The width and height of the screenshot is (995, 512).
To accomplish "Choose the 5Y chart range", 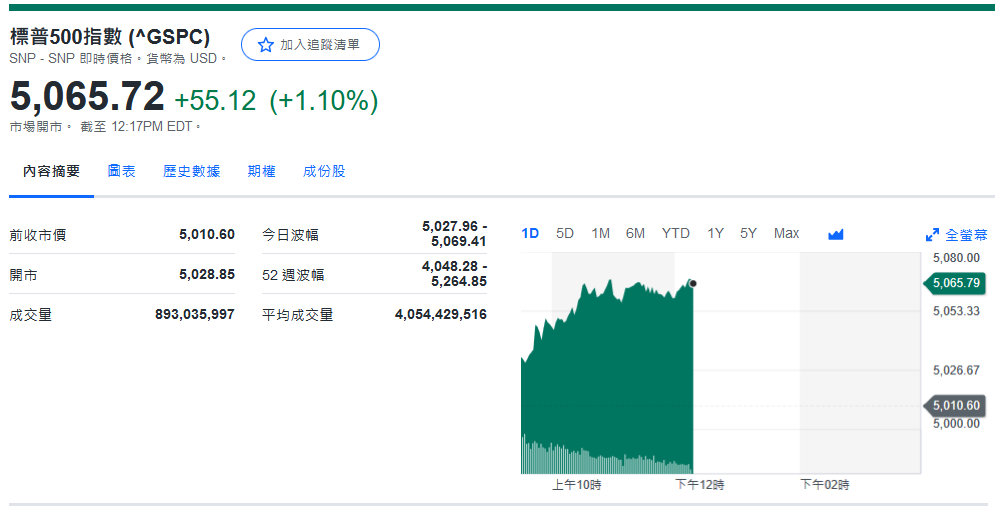I will (748, 233).
